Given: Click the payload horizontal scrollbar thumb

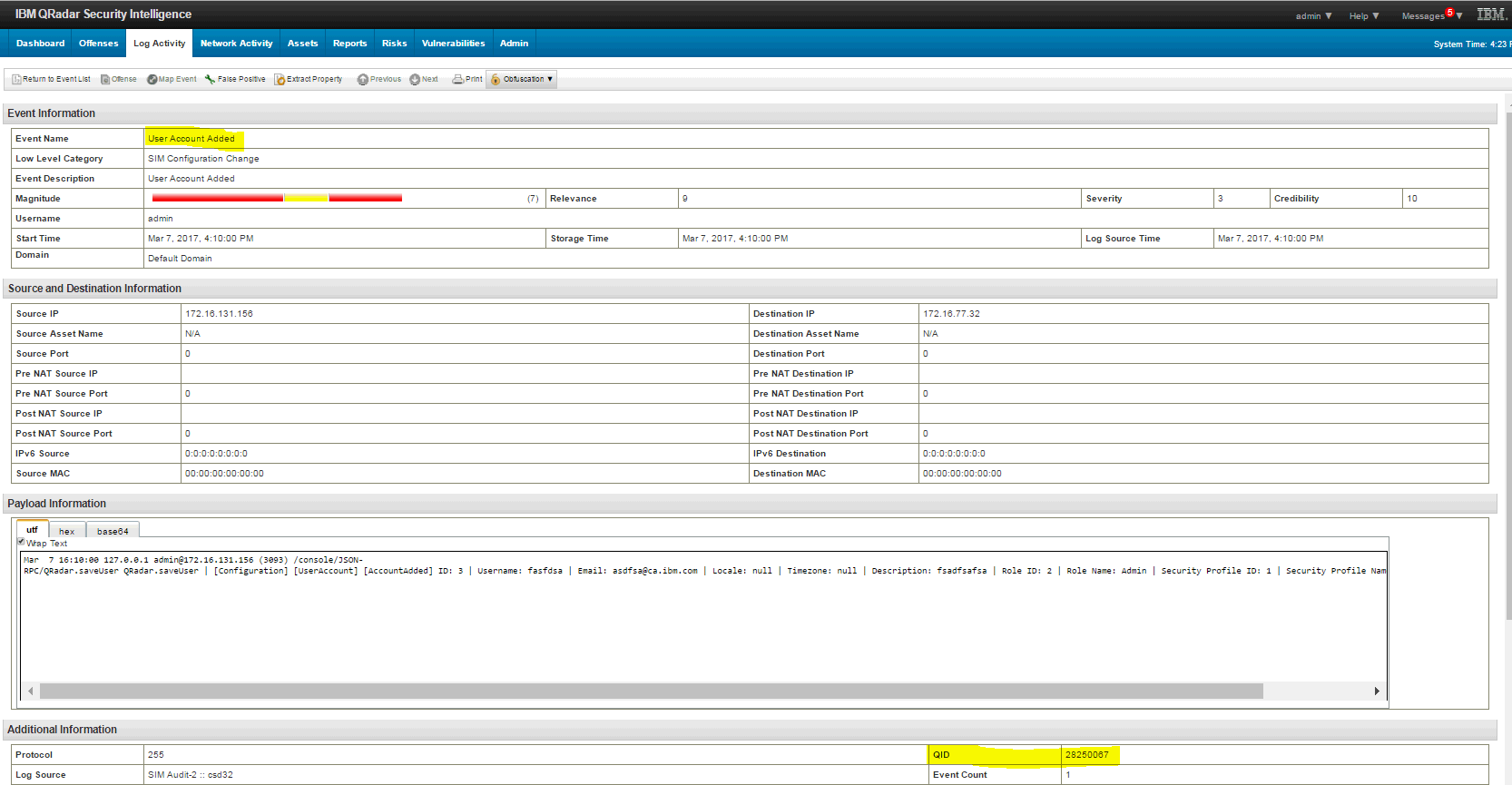Looking at the screenshot, I should coord(651,692).
